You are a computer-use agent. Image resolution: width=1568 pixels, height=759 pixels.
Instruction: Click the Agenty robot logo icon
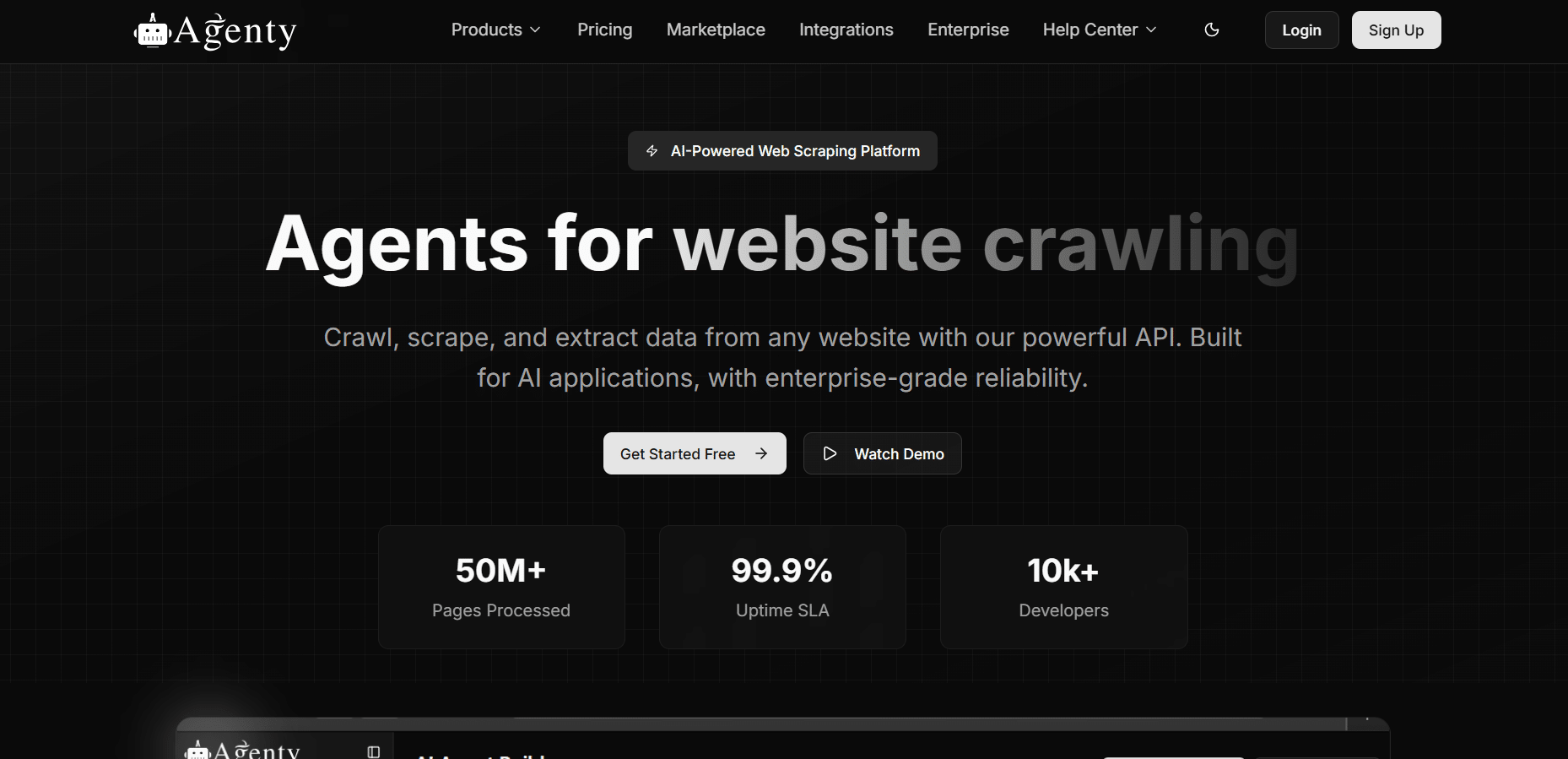[153, 31]
